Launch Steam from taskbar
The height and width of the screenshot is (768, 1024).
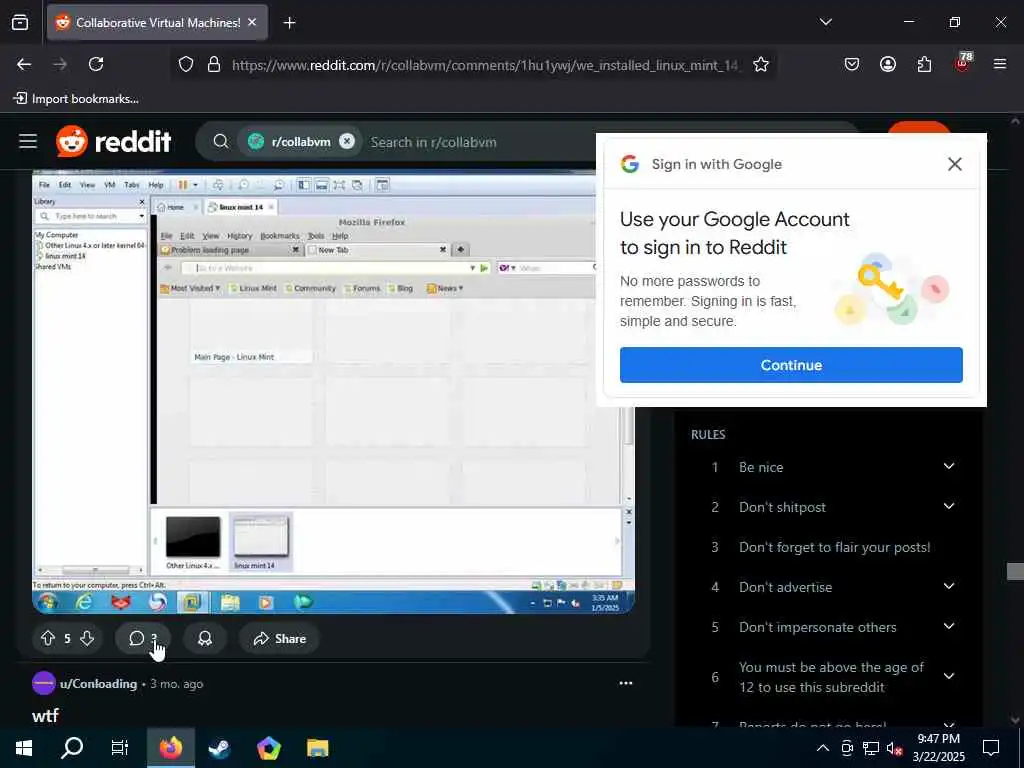tap(219, 748)
